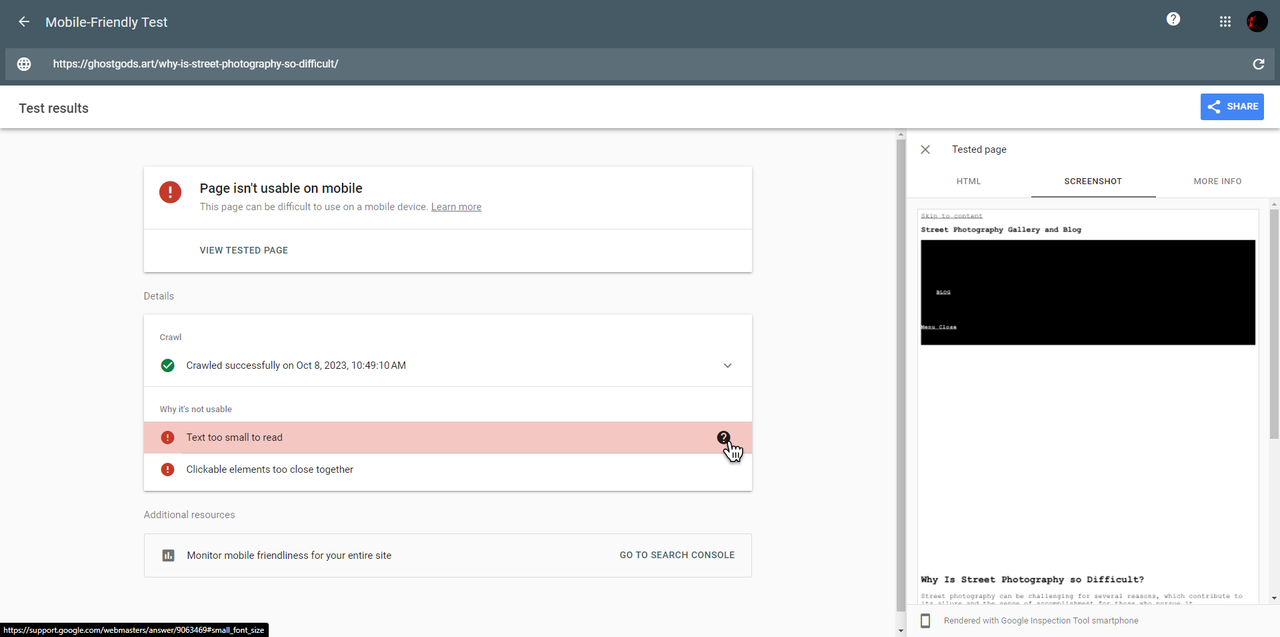Open the Google apps grid icon

point(1225,22)
